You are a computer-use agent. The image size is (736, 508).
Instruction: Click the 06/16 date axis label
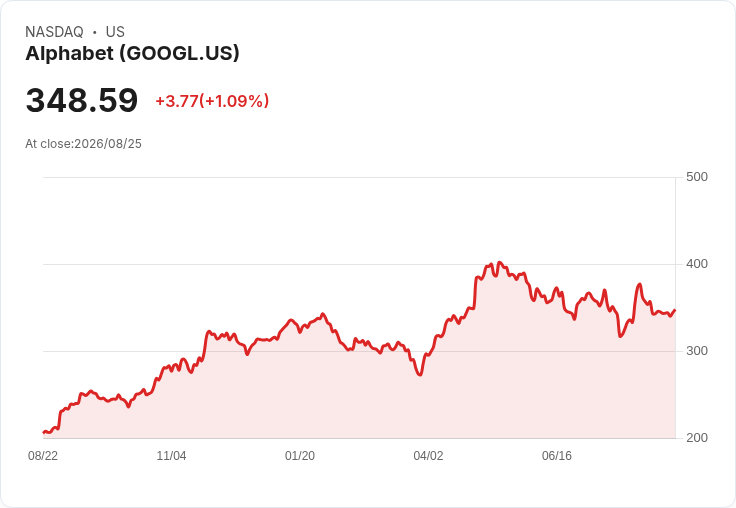click(x=557, y=456)
